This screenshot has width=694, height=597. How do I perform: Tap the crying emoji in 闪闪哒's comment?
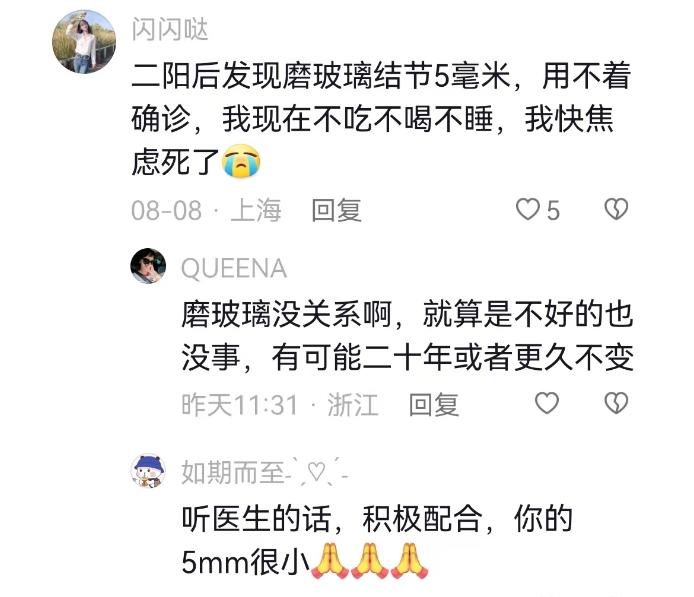[241, 162]
